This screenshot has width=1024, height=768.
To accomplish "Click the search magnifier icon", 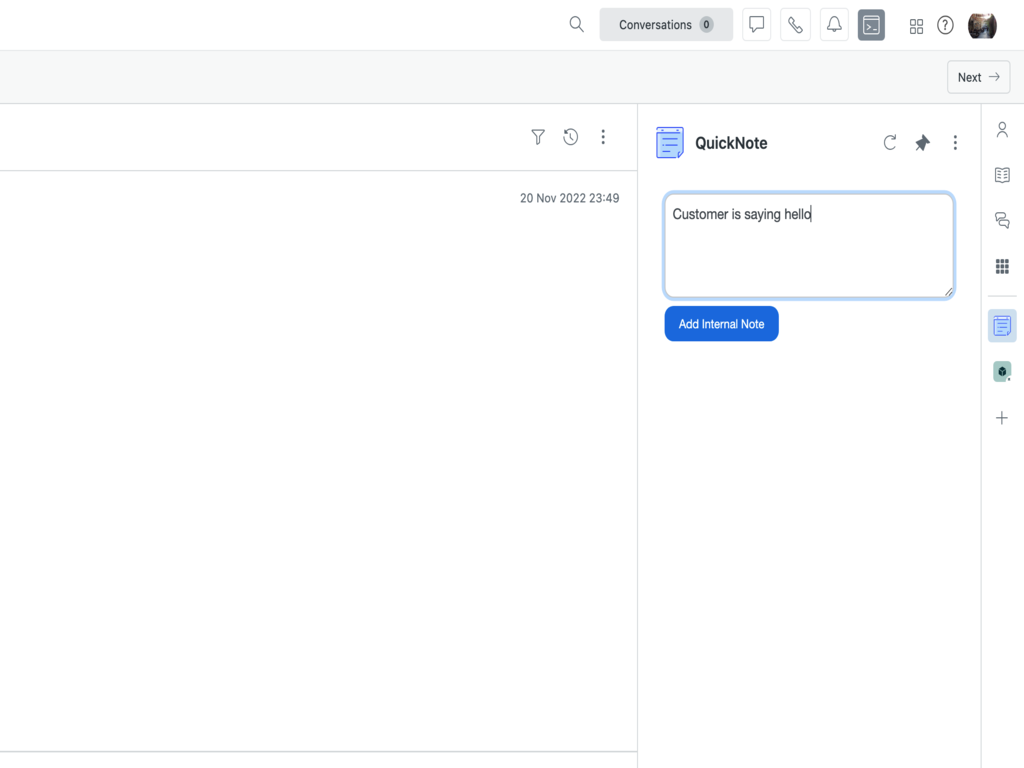I will coord(576,25).
